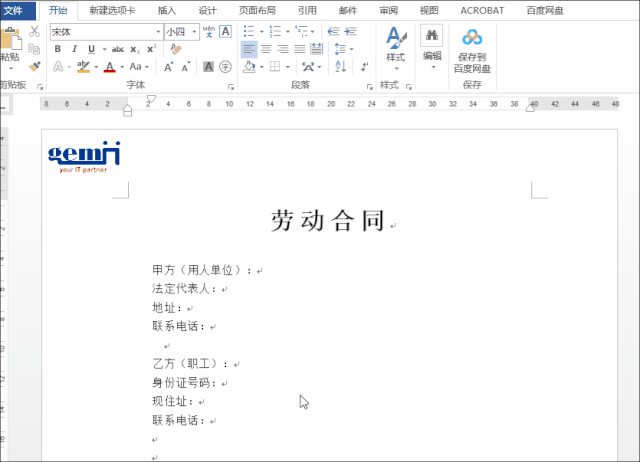Click Grow Font icon

click(x=169, y=67)
